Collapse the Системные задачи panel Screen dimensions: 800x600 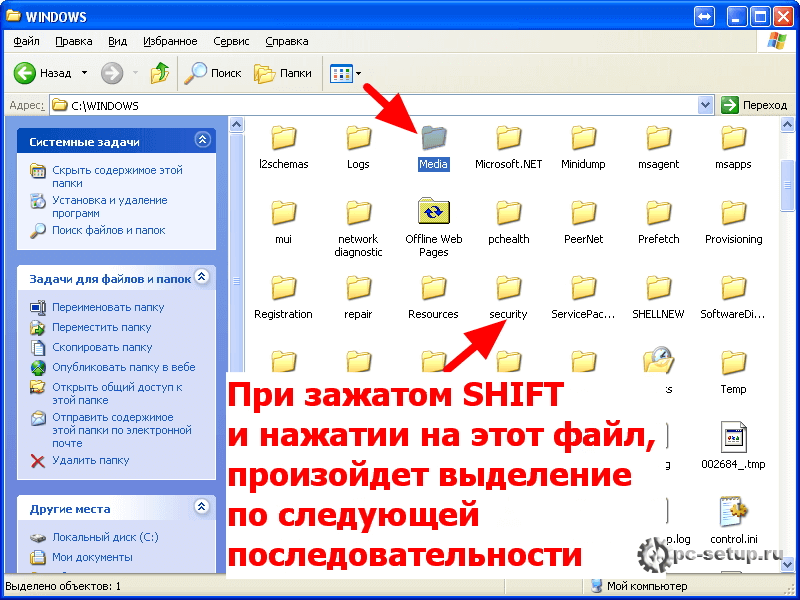[x=203, y=140]
